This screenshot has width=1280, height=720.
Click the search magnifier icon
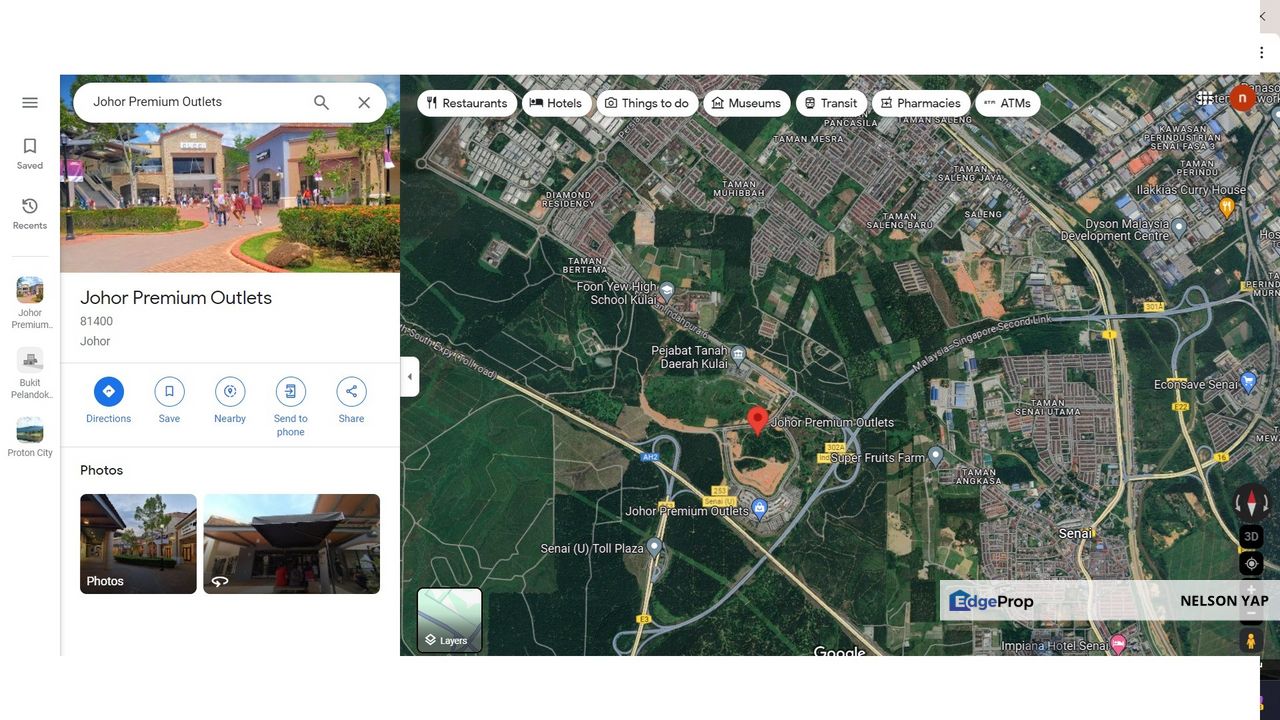321,102
